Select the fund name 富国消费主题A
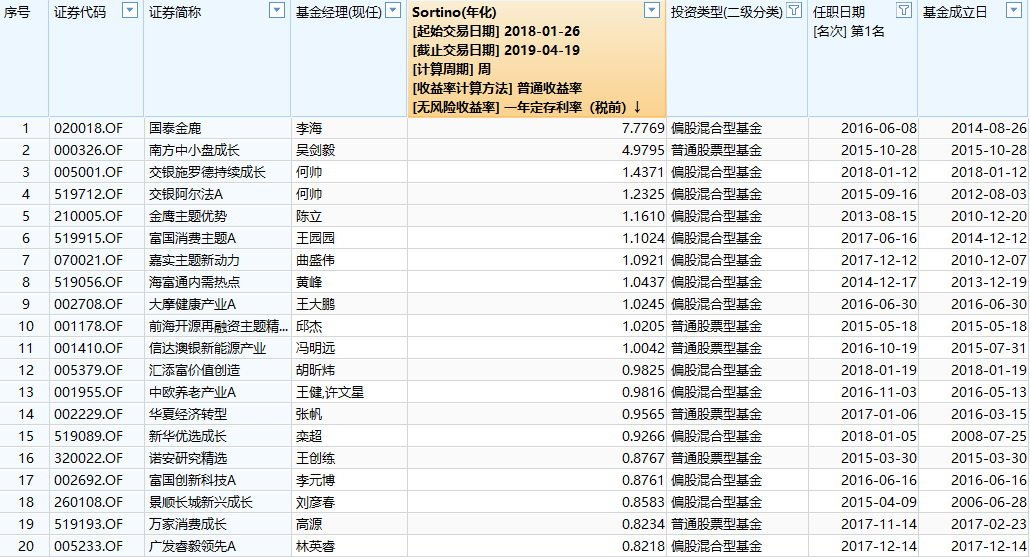 tap(192, 238)
